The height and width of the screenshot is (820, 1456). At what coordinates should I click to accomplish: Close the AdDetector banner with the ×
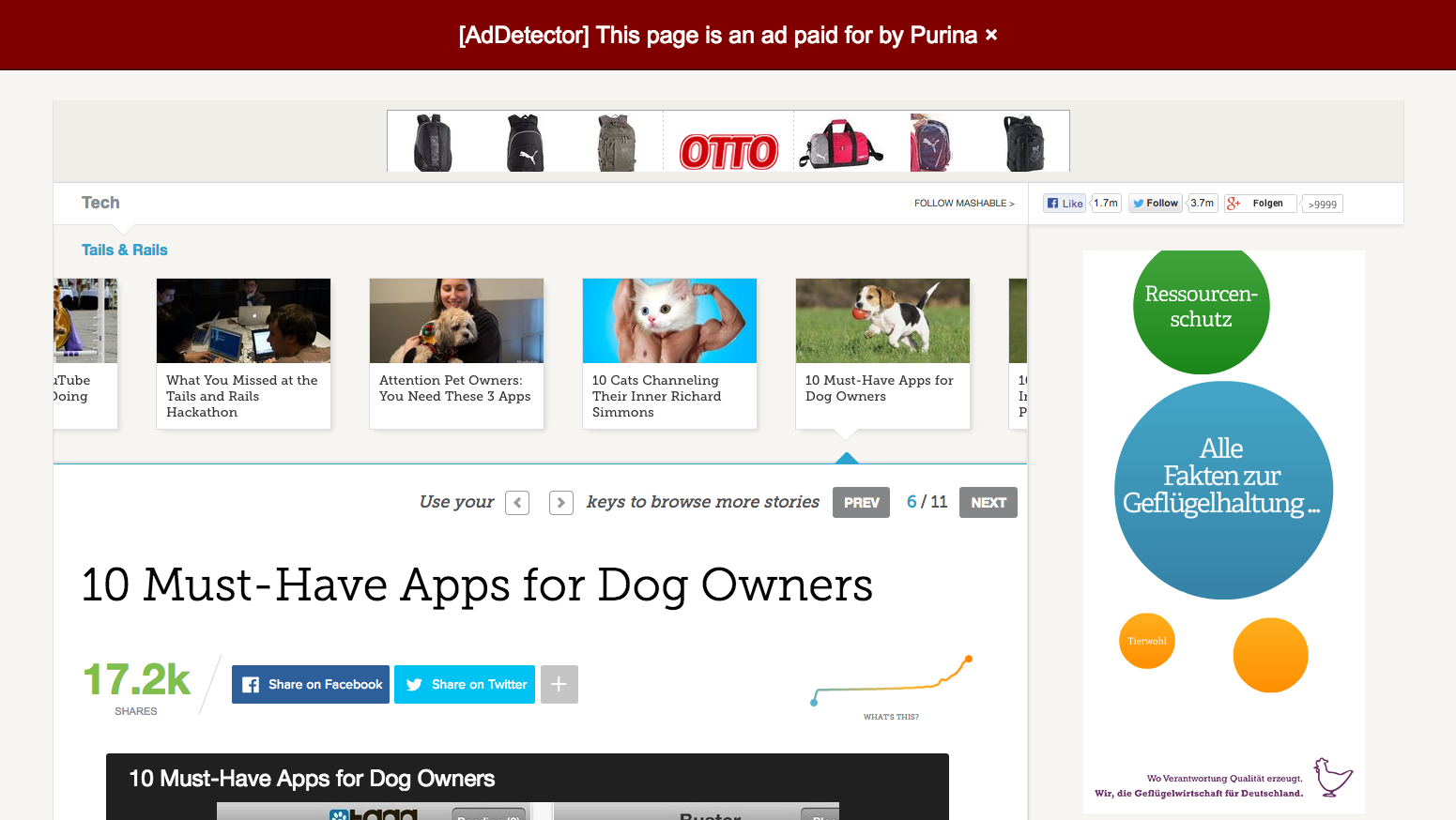tap(991, 35)
